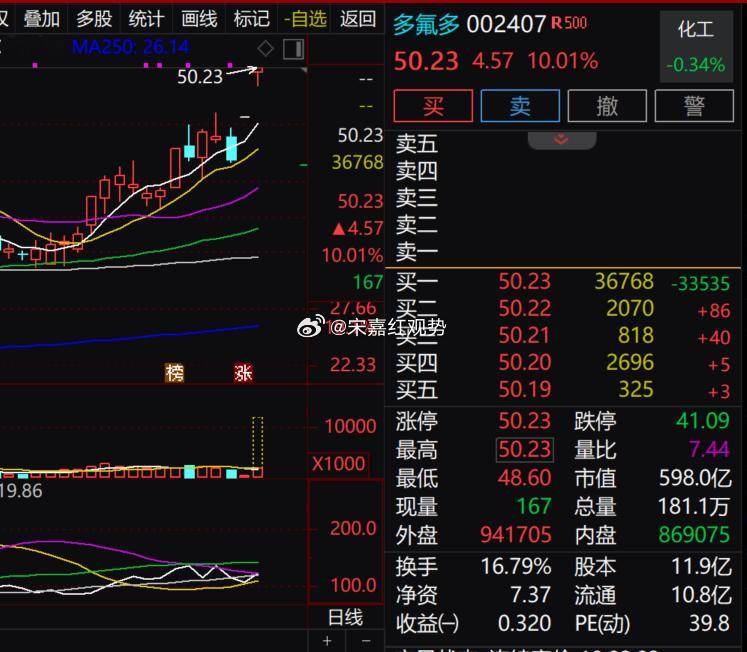
Task: Click the 卖五 ask five row label
Action: coord(416,144)
